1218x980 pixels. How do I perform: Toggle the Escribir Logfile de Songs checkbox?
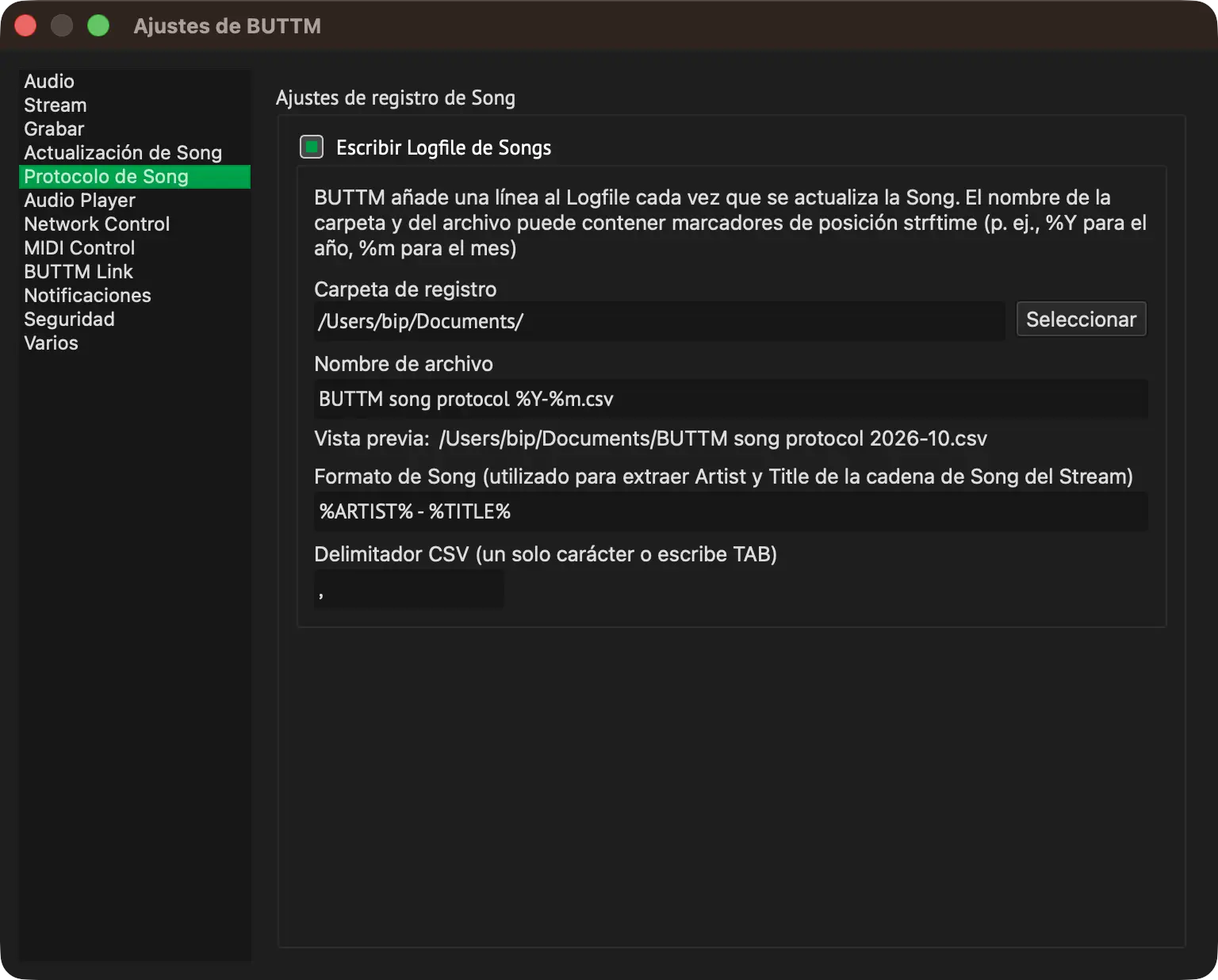pyautogui.click(x=312, y=147)
